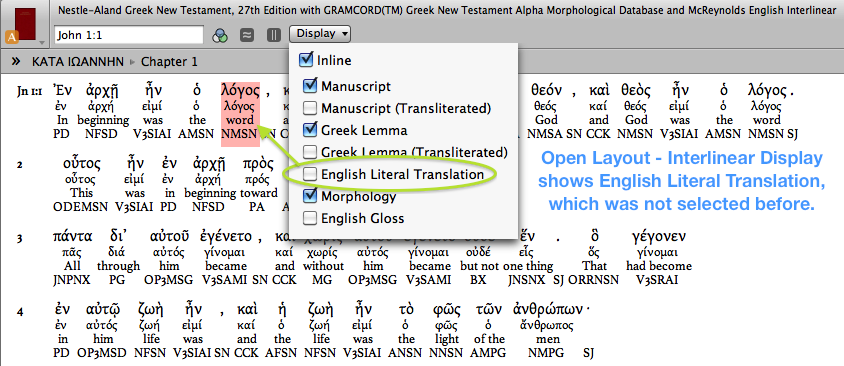Image resolution: width=844 pixels, height=366 pixels.
Task: Click the gloss "toward"
Action: pos(258,193)
